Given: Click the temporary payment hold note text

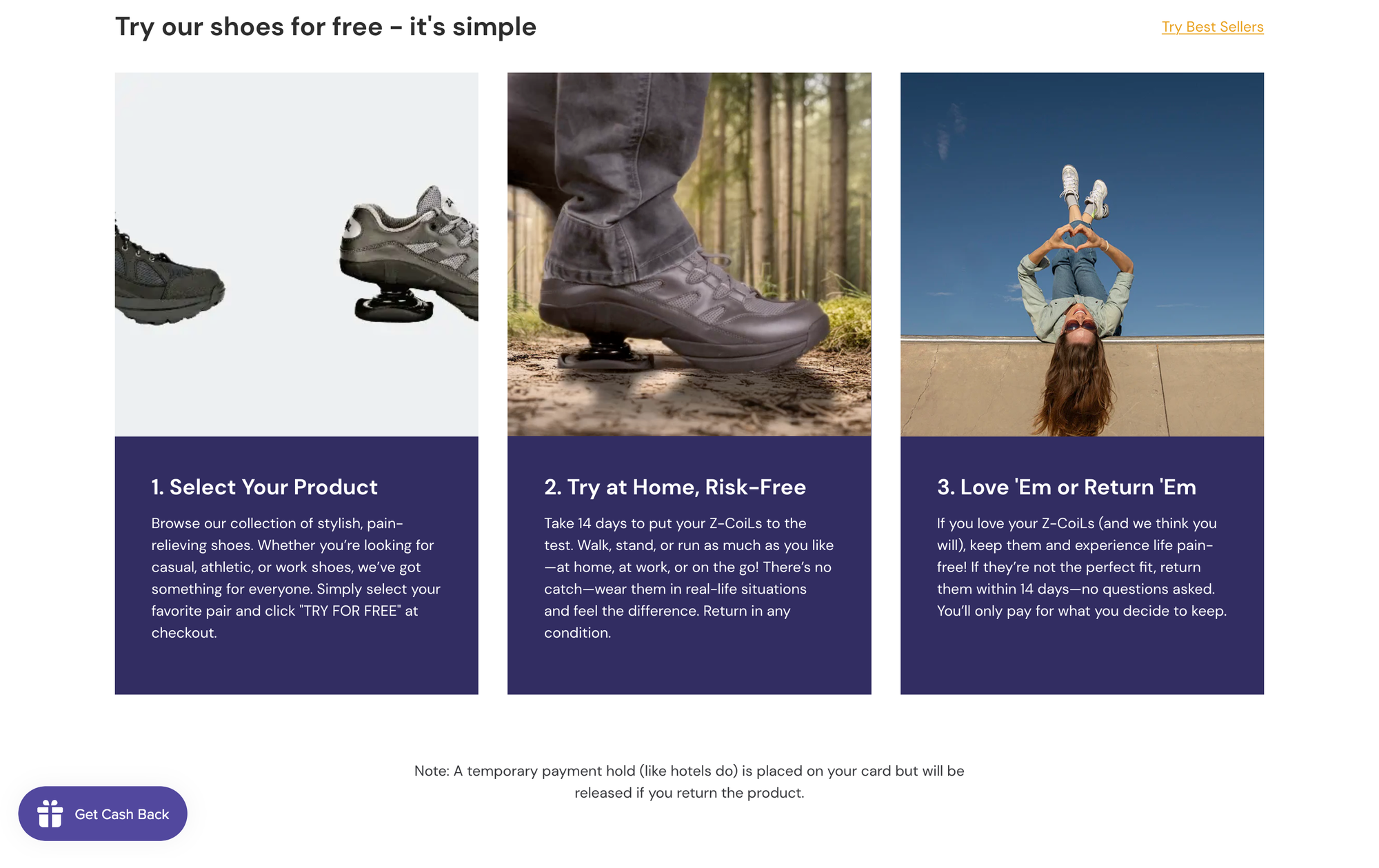Looking at the screenshot, I should tap(689, 782).
